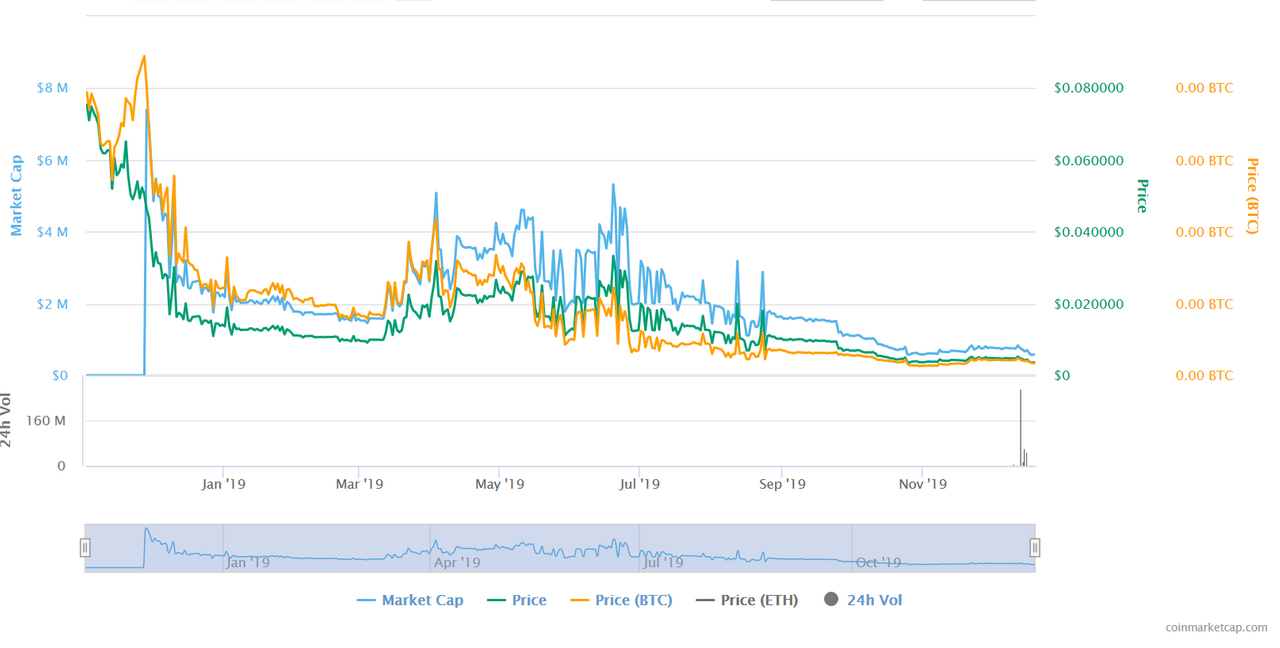The image size is (1280, 648).
Task: Toggle the Market Cap series in legend
Action: click(410, 600)
